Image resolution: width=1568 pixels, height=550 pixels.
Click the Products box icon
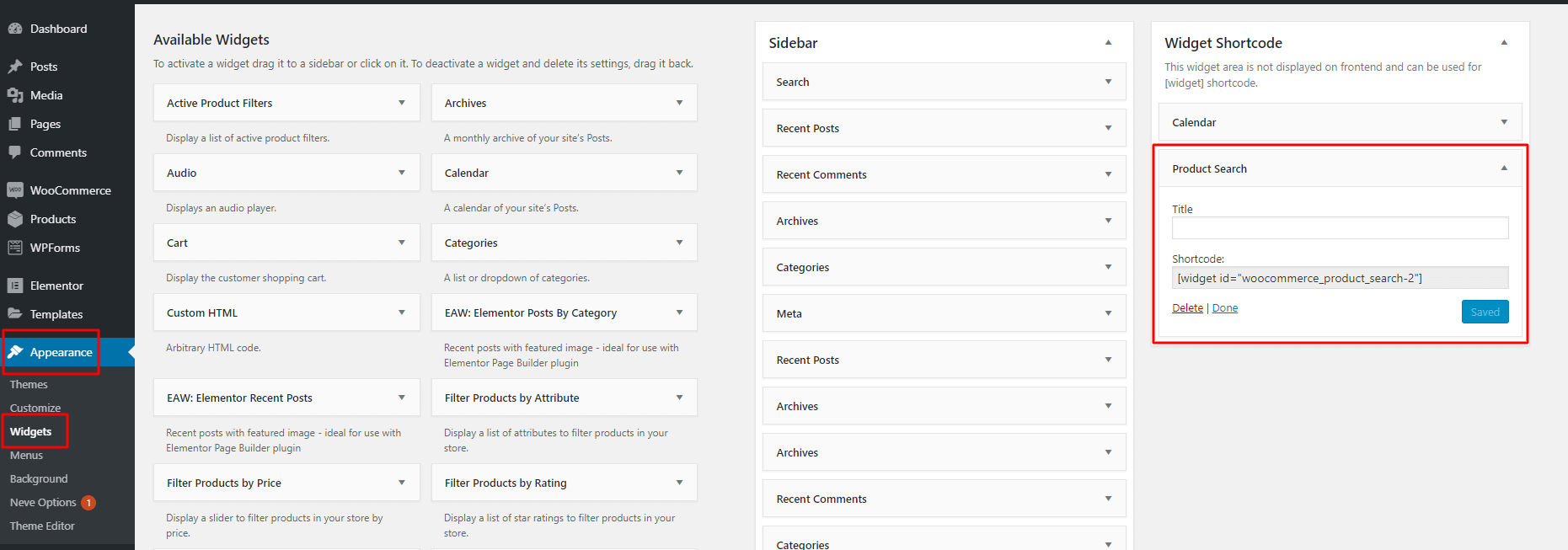coord(15,219)
